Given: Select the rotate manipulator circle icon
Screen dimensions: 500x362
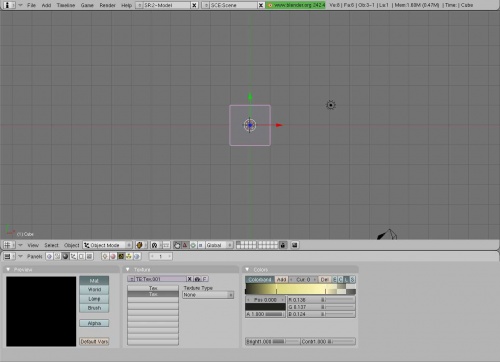Looking at the screenshot, I should click(x=193, y=245).
